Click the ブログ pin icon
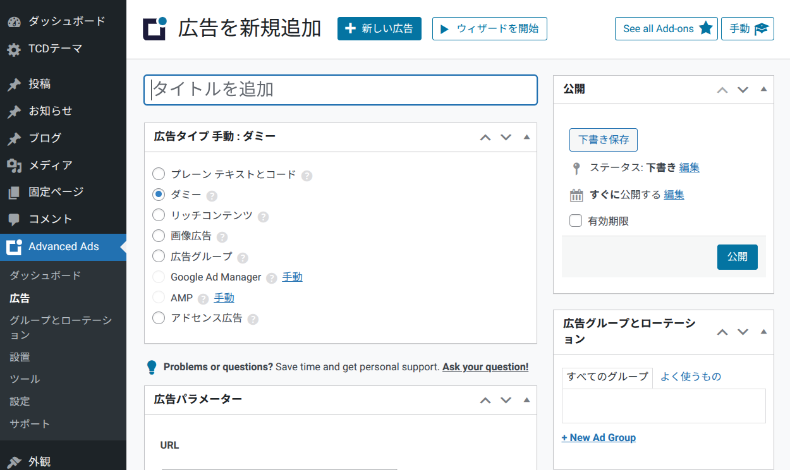 click(14, 139)
